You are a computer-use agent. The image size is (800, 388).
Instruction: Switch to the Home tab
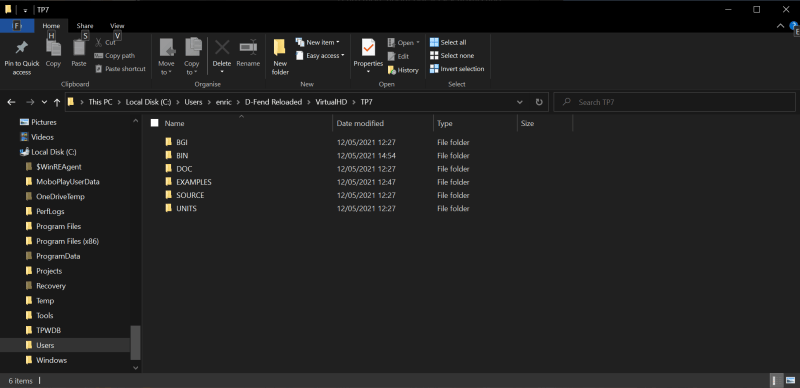51,26
